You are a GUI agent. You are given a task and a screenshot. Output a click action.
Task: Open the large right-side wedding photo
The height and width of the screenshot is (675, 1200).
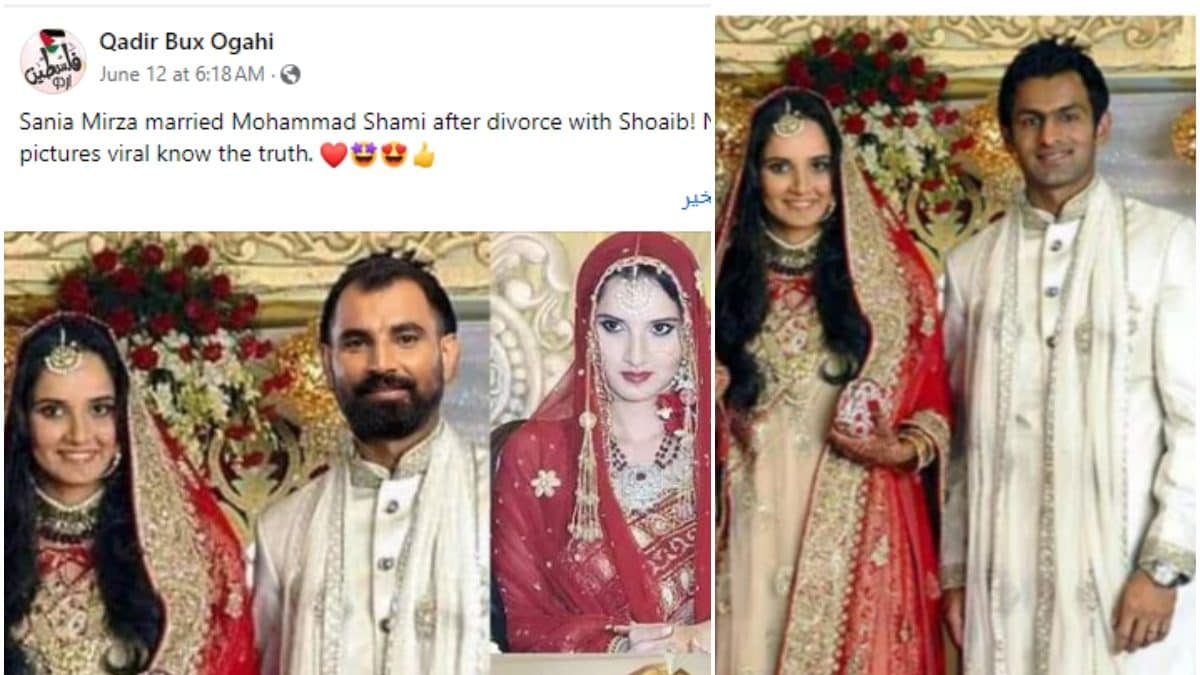956,345
